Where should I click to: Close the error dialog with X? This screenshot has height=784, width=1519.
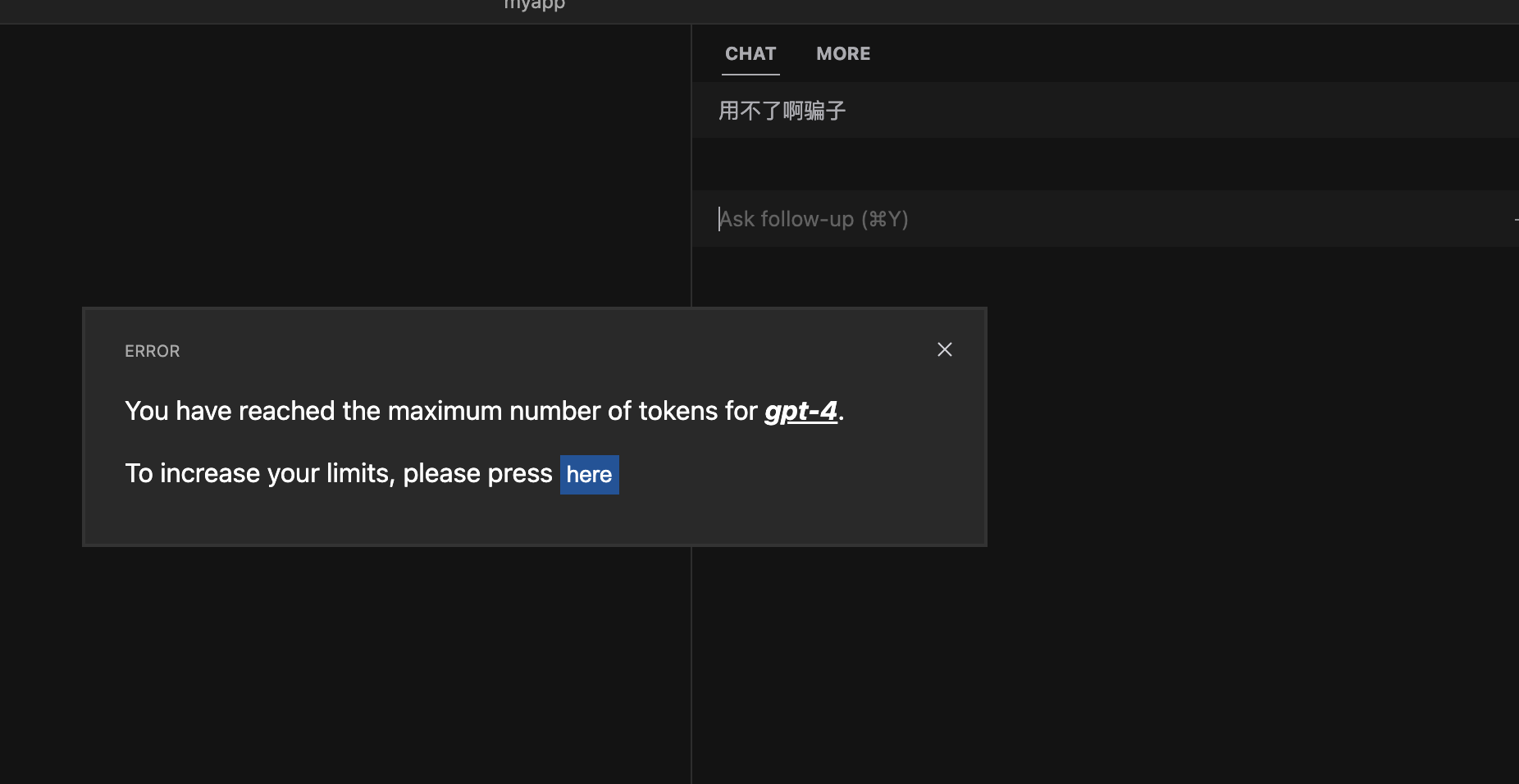point(945,349)
